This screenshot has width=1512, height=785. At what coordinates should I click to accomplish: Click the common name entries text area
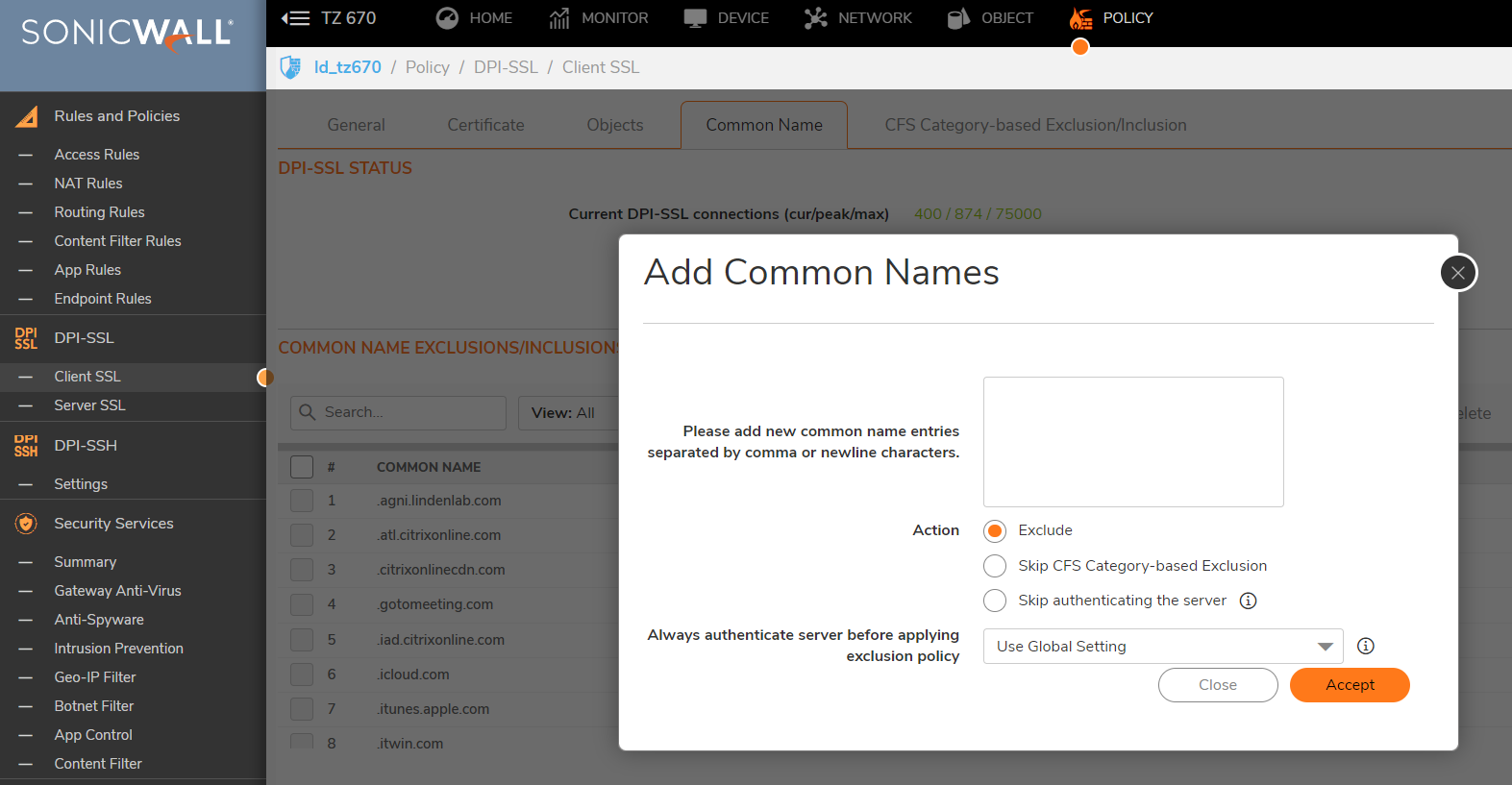tap(1133, 442)
